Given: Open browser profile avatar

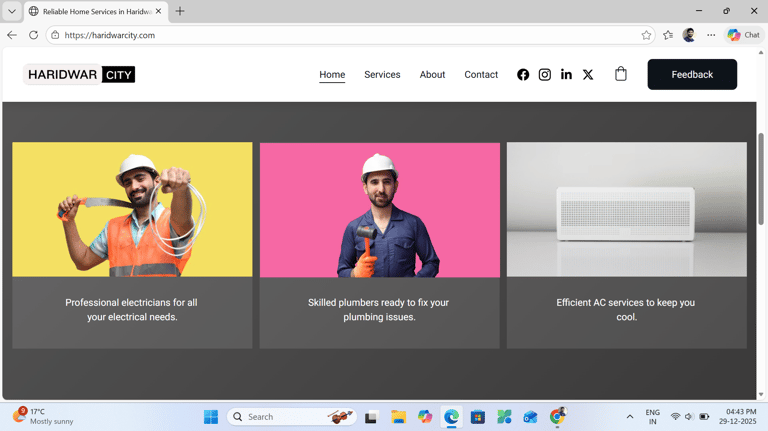Looking at the screenshot, I should click(x=689, y=35).
